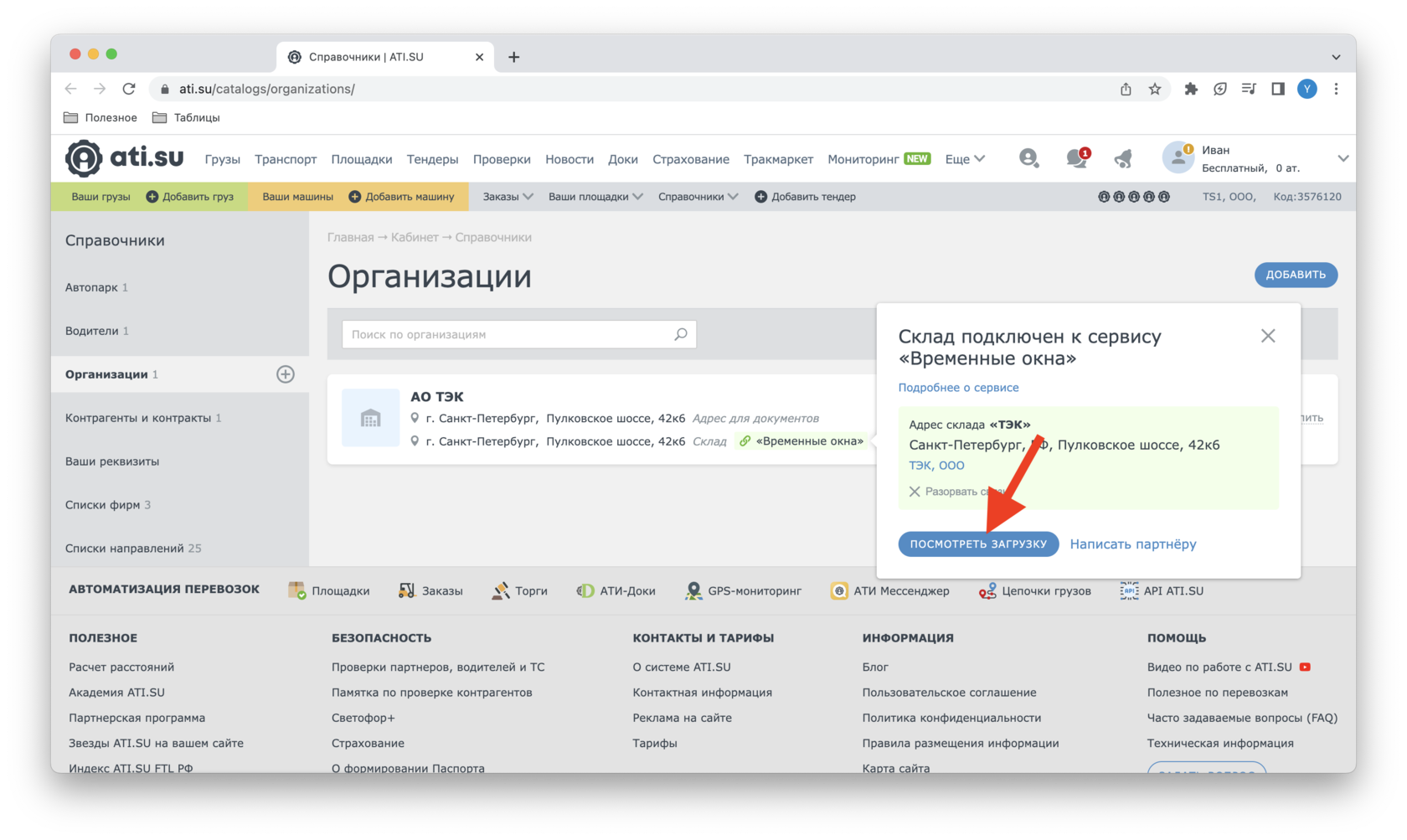Click the Кабинет breadcrumb
The image size is (1407, 840).
415,237
